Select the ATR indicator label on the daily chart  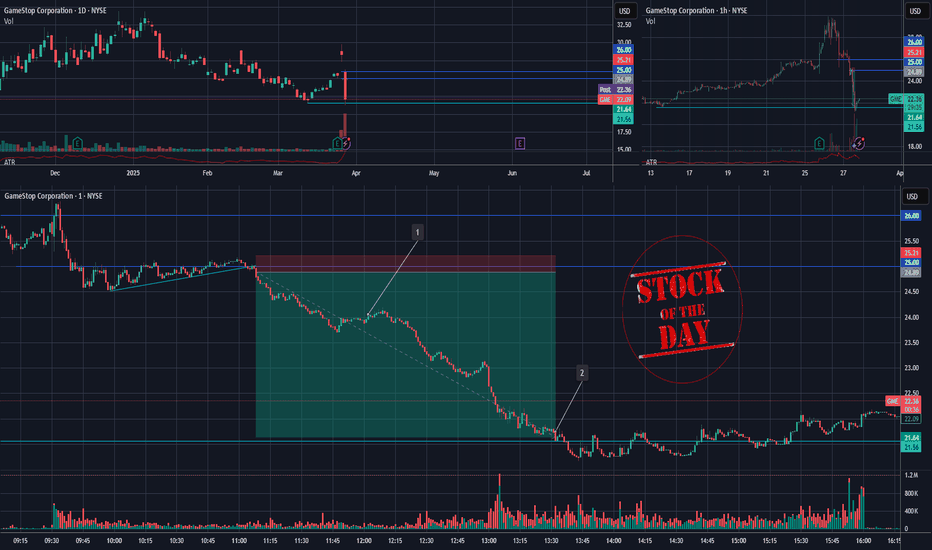click(x=10, y=162)
